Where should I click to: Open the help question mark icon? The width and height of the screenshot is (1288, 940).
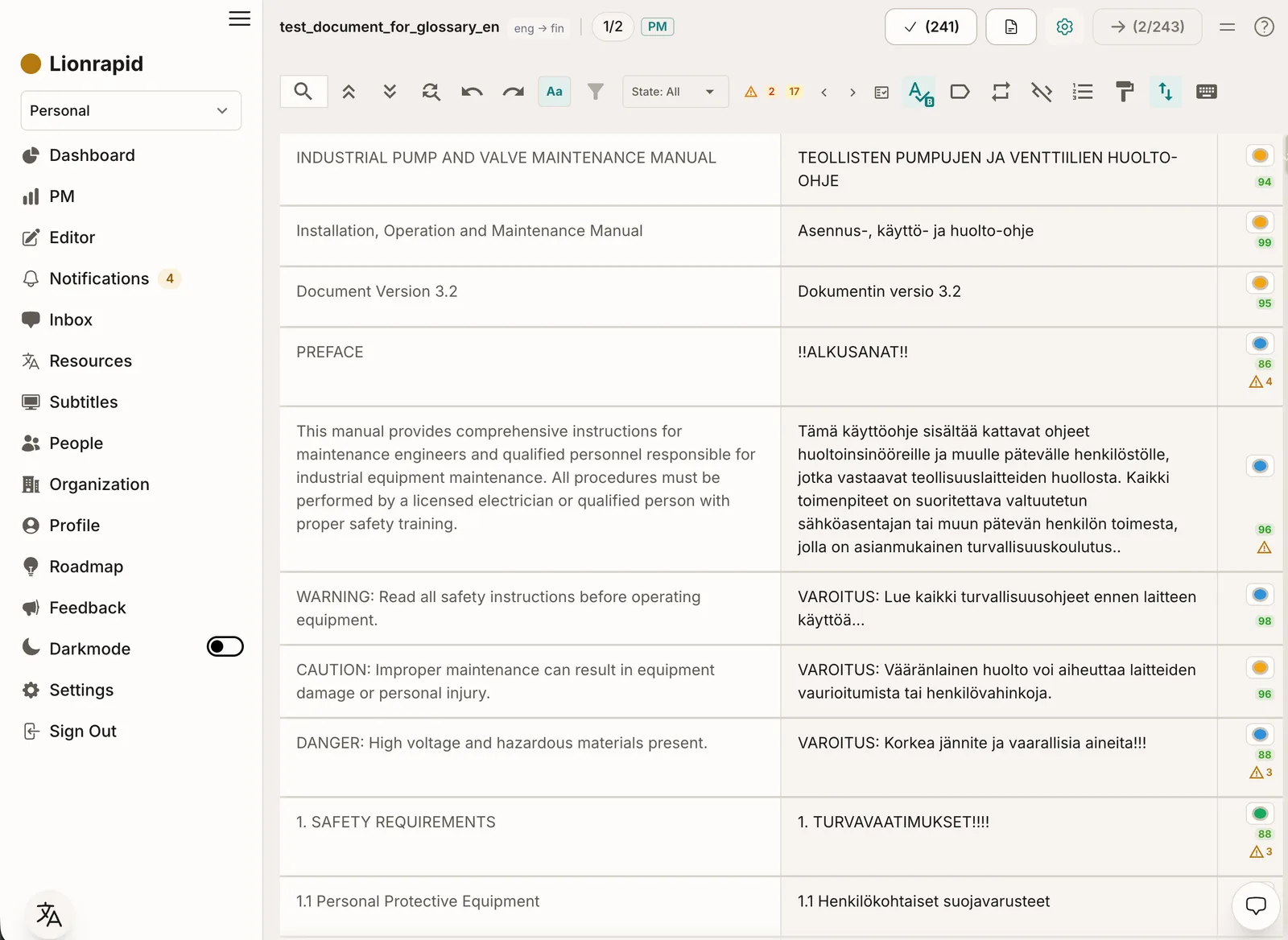click(x=1264, y=27)
